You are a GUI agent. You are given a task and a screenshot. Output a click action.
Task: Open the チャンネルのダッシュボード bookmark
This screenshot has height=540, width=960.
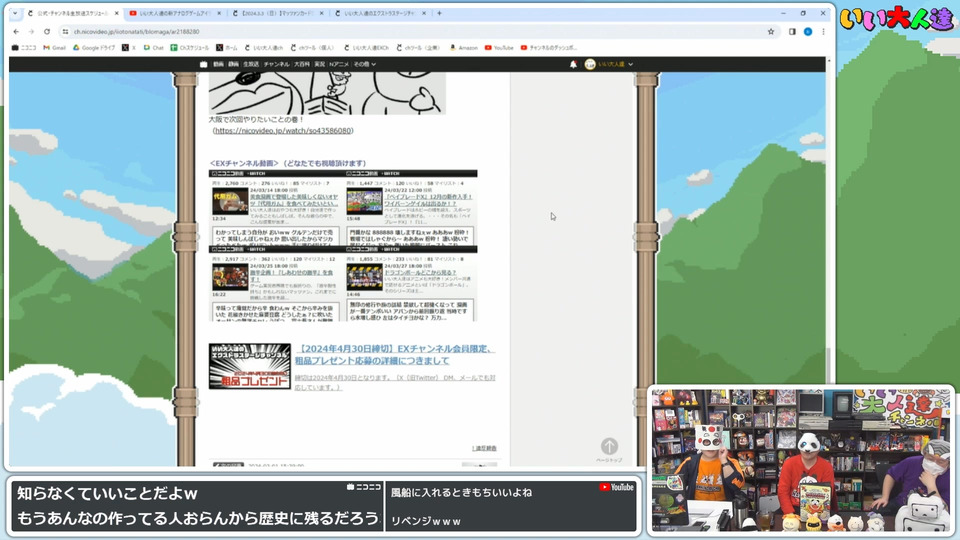(x=549, y=47)
